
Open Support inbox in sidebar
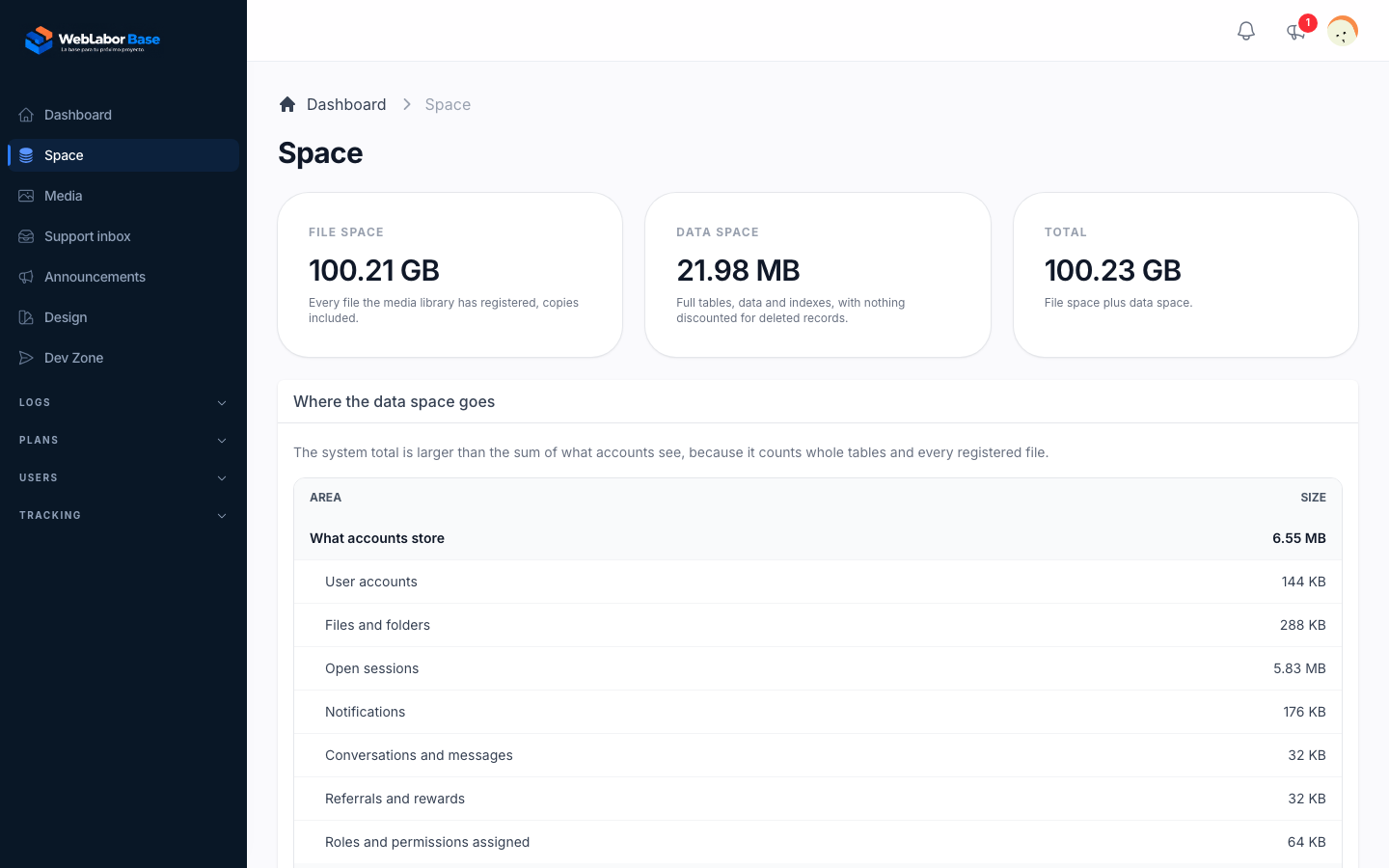(x=123, y=236)
